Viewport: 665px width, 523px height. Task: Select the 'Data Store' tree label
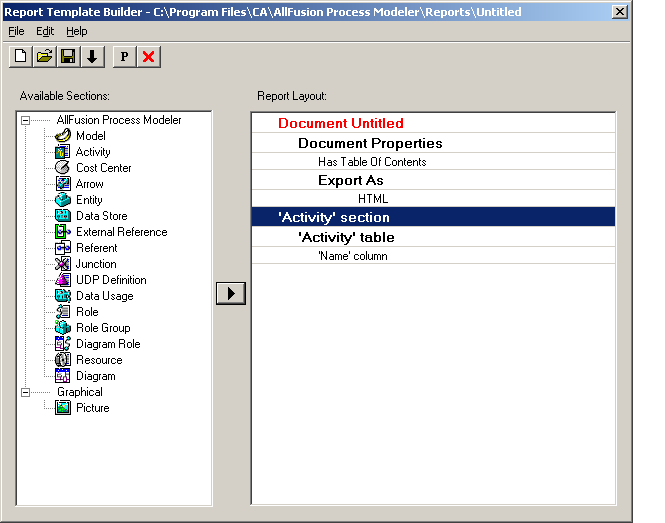pyautogui.click(x=102, y=216)
